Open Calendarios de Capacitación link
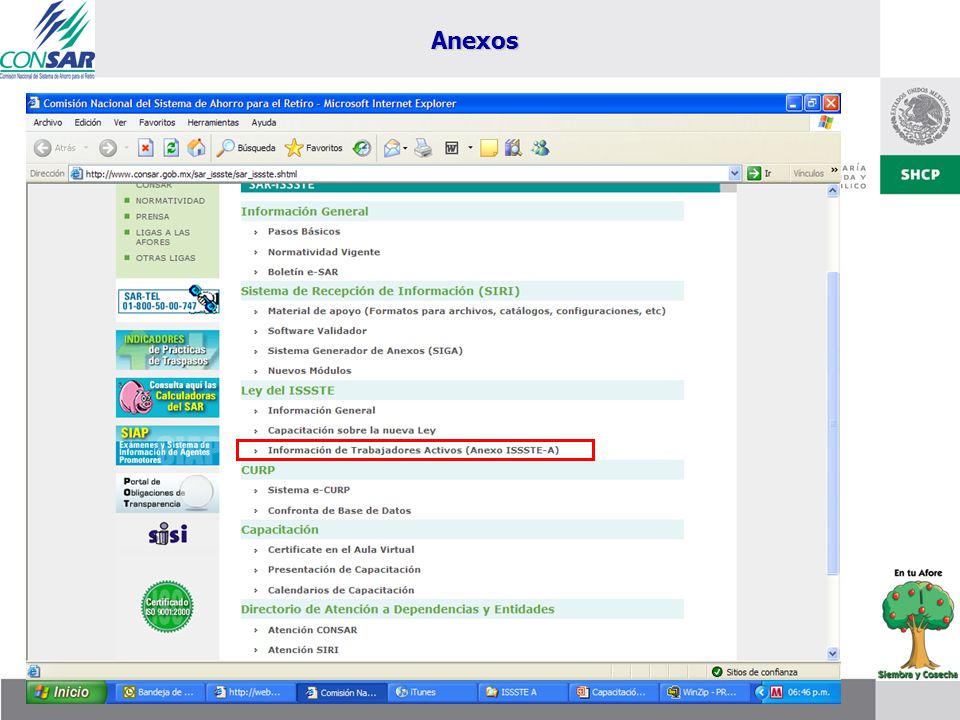The height and width of the screenshot is (720, 960). coord(341,590)
